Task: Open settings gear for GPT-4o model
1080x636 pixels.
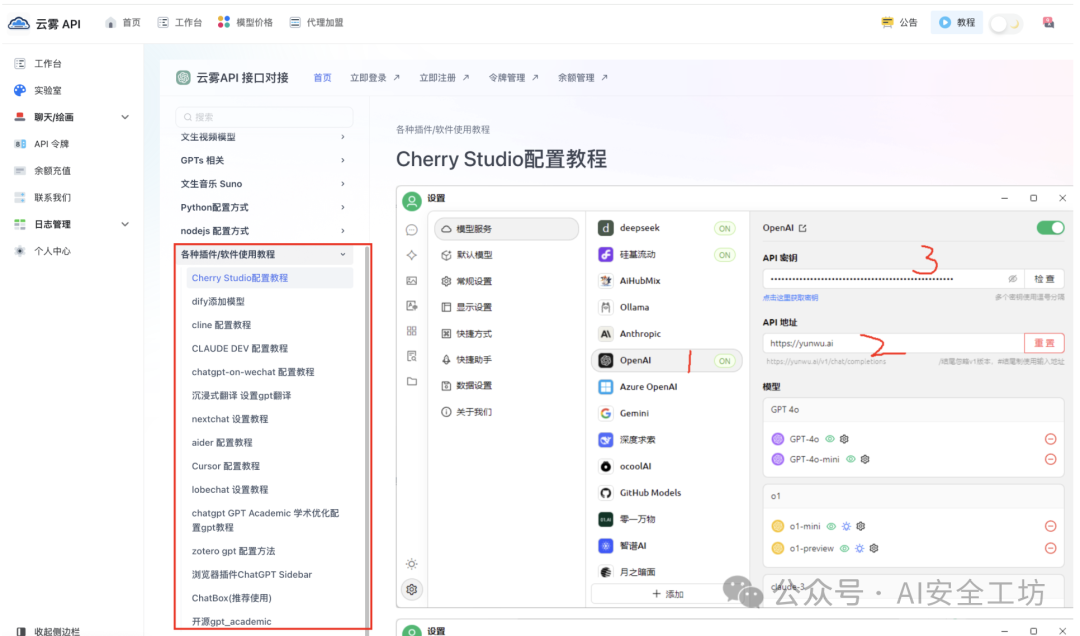Action: click(x=844, y=439)
